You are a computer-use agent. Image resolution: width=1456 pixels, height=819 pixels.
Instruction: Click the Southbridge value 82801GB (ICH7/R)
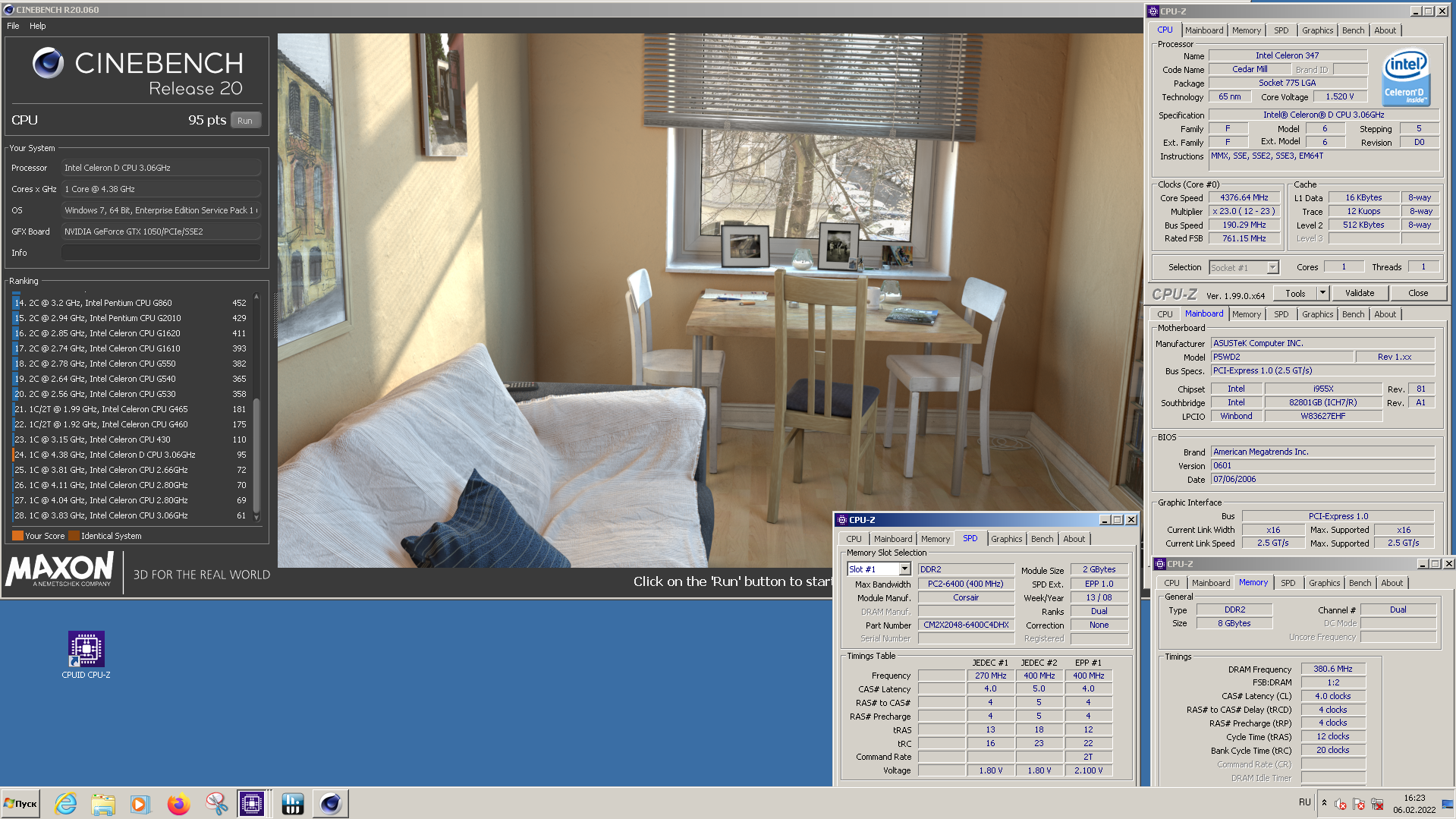[x=1323, y=403]
